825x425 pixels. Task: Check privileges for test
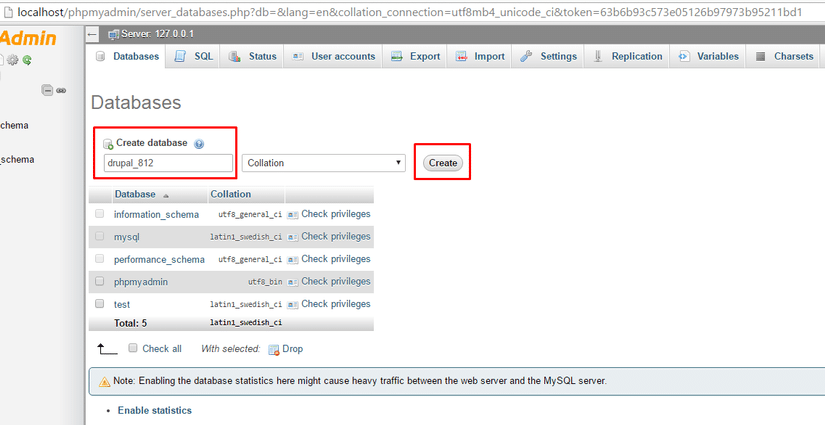coord(336,304)
